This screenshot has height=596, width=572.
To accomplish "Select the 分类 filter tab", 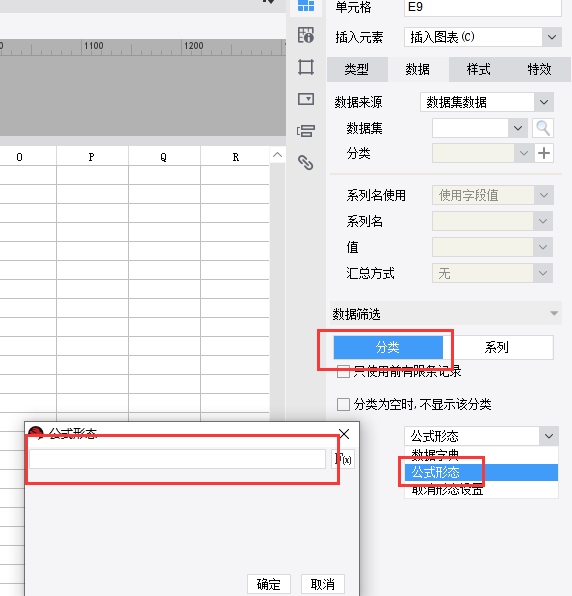I will [388, 347].
